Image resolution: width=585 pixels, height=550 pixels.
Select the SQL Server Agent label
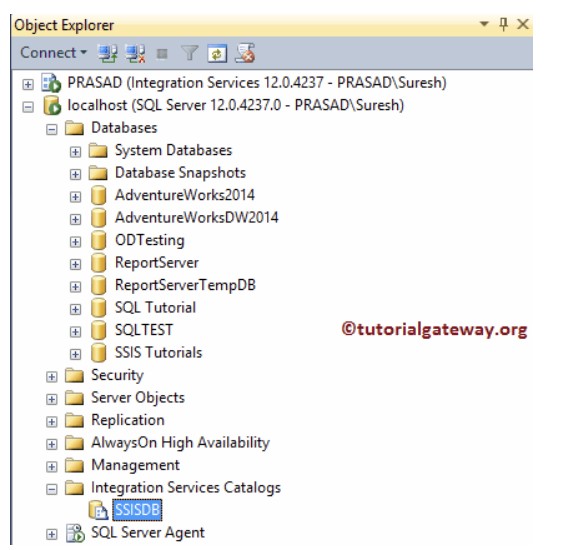[148, 532]
